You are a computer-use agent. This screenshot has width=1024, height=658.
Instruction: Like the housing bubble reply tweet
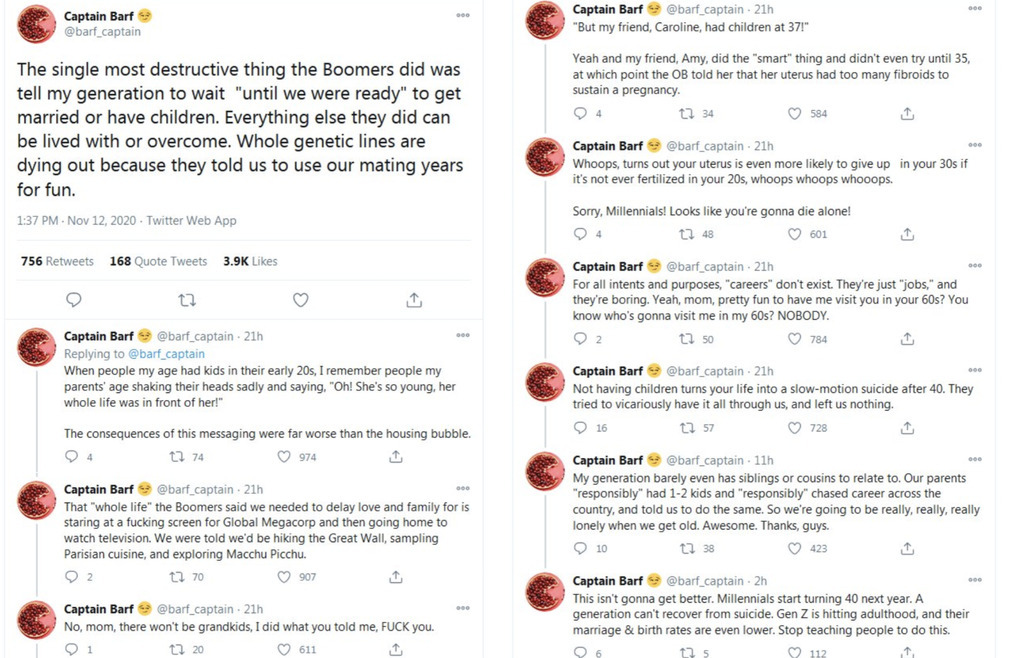[x=284, y=457]
